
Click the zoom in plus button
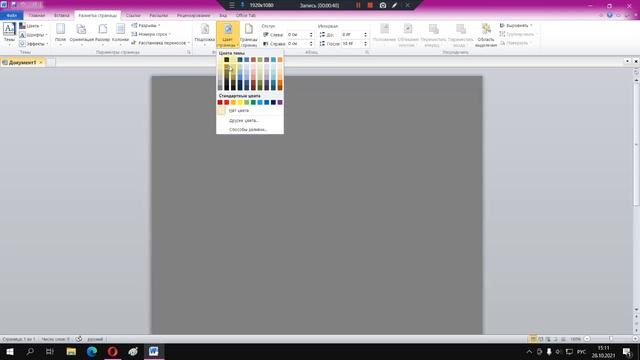point(635,339)
